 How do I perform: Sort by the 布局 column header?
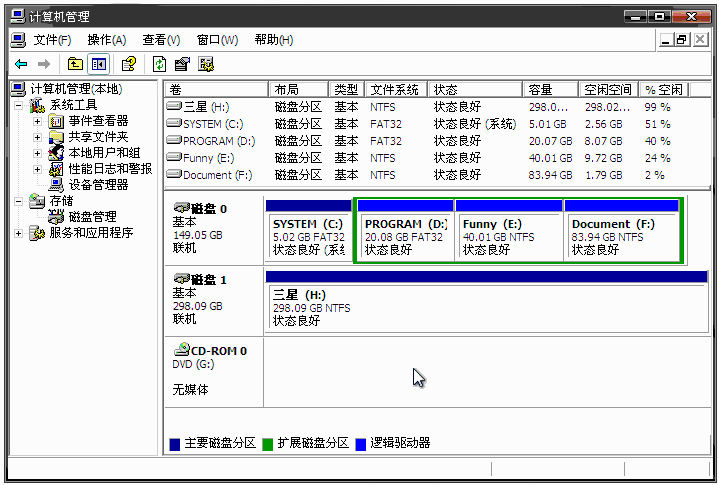point(299,89)
